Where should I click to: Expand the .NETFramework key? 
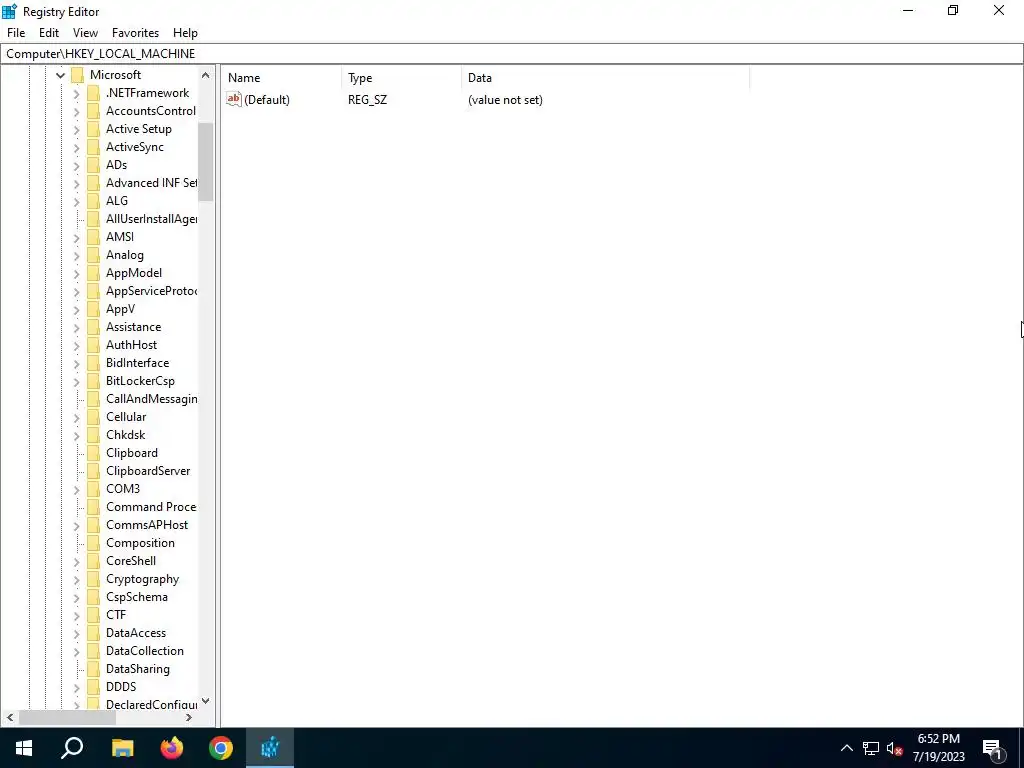(x=76, y=93)
